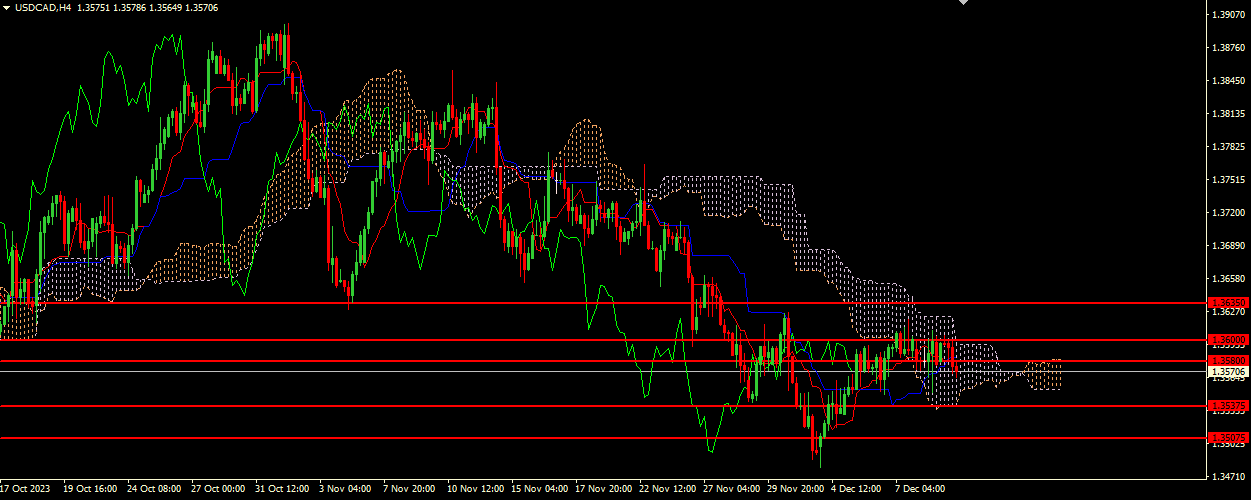Click the 17 Oct 2023 date label
Viewport: 1251px width, 500px height.
click(25, 490)
